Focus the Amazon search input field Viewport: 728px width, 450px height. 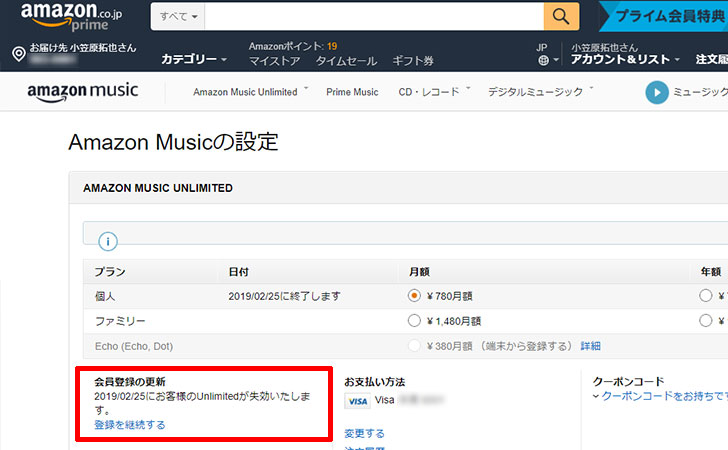click(374, 17)
